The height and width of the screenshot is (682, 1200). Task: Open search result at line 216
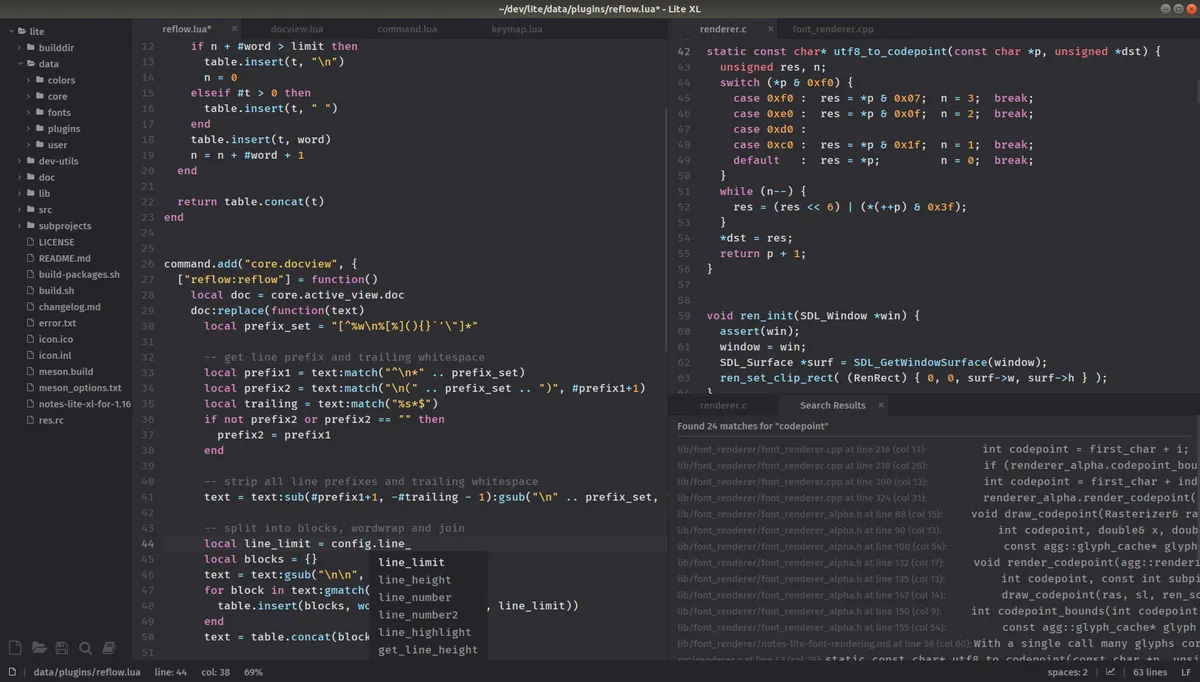[801, 449]
